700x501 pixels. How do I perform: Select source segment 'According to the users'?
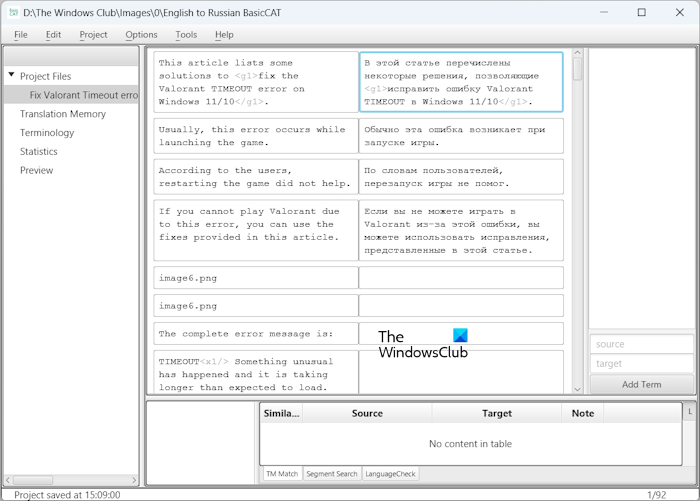point(256,177)
